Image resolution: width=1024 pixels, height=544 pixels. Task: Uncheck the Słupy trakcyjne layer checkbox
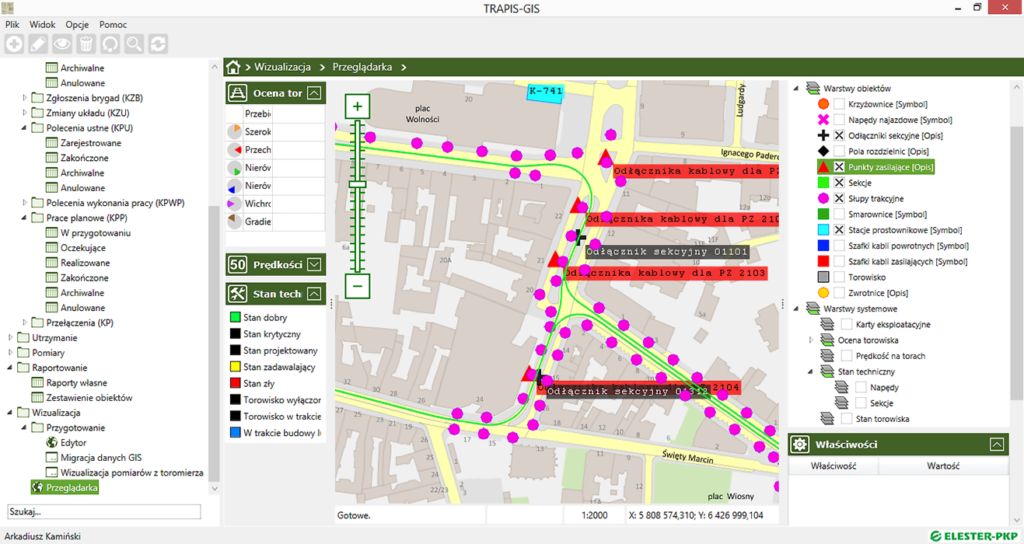[840, 198]
